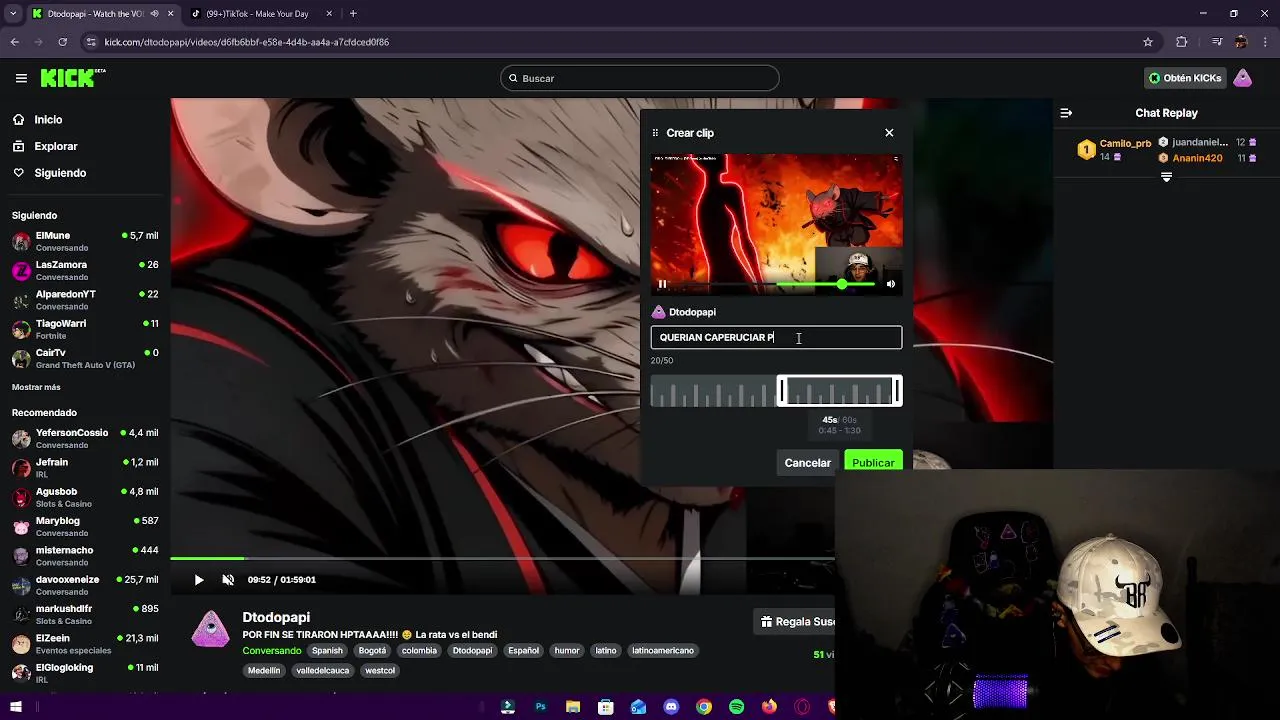The image size is (1280, 720).
Task: Select the Spanish tag
Action: coord(327,651)
